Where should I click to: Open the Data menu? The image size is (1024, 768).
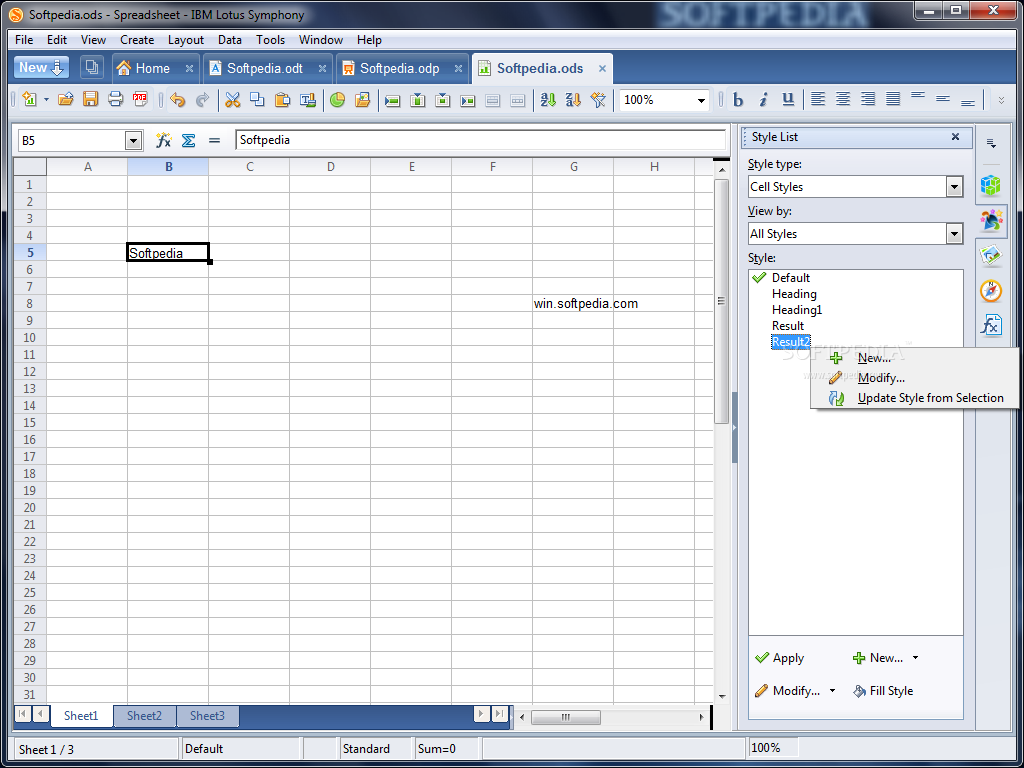pos(230,40)
